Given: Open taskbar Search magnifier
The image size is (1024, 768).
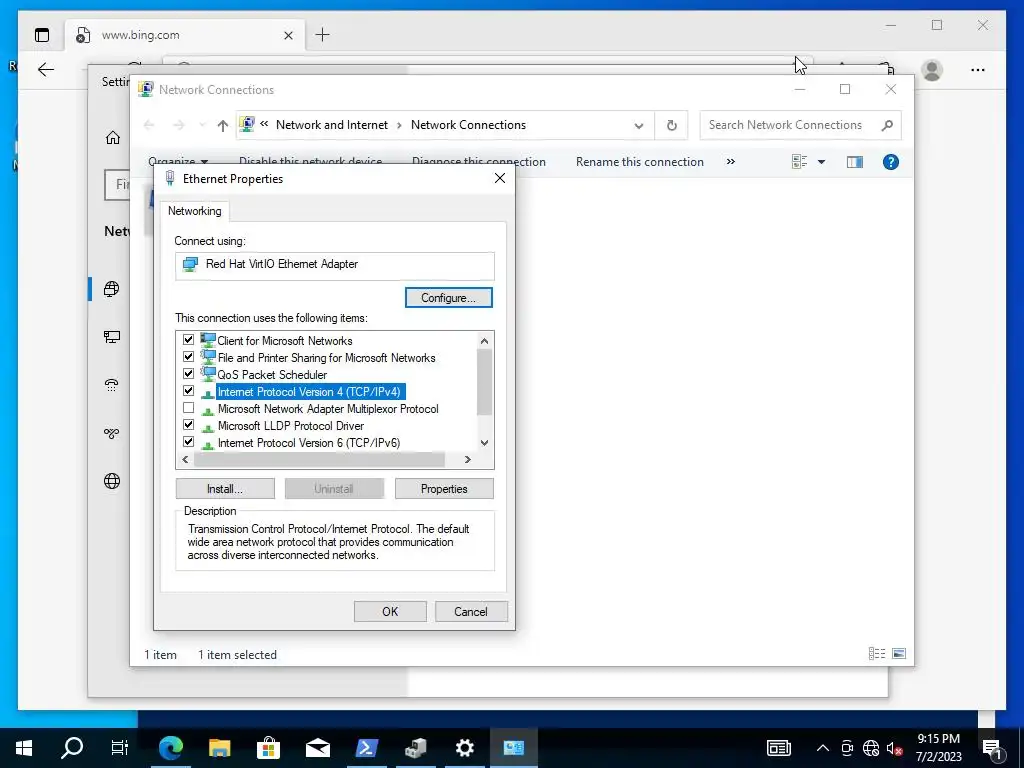Looking at the screenshot, I should [72, 748].
